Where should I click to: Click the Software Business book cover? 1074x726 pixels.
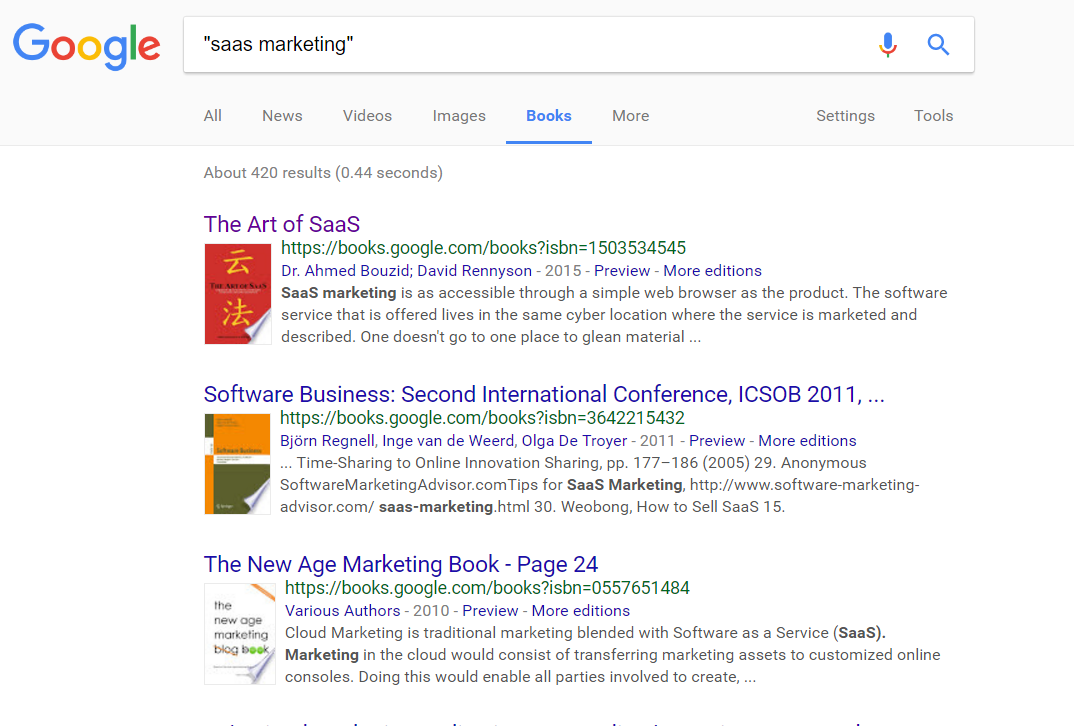pyautogui.click(x=238, y=464)
